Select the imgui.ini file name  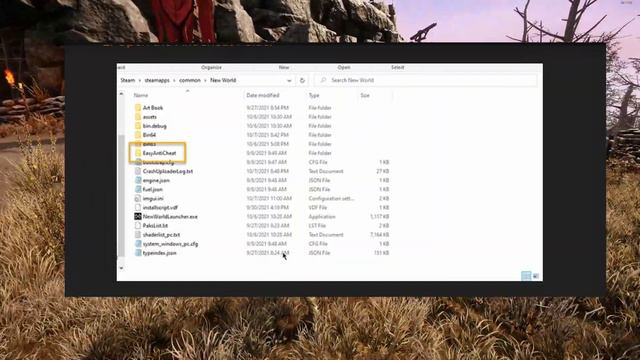(x=153, y=198)
